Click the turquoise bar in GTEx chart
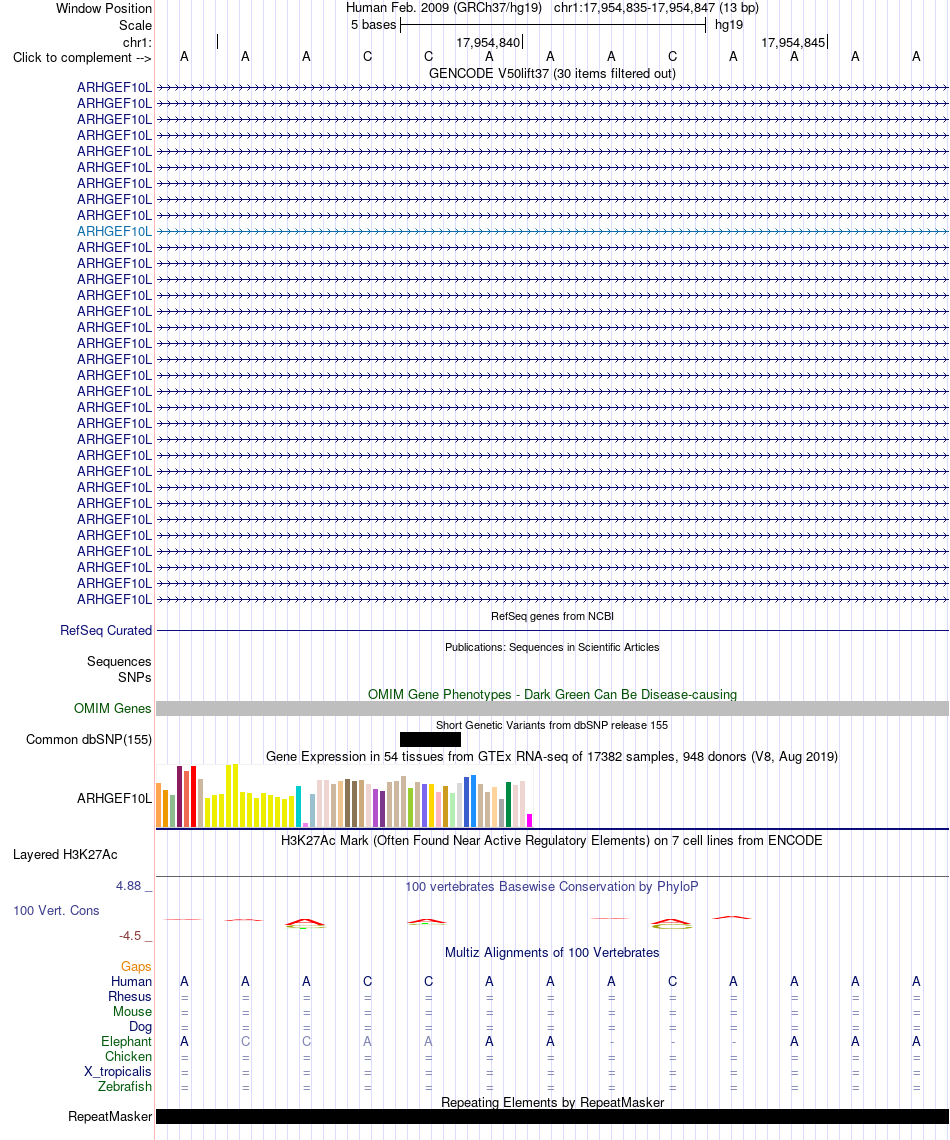Screen dimensions: 950x1140 (299, 806)
